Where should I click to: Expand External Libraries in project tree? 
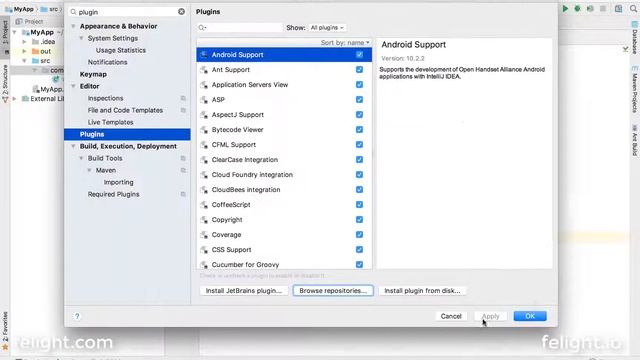[15, 99]
